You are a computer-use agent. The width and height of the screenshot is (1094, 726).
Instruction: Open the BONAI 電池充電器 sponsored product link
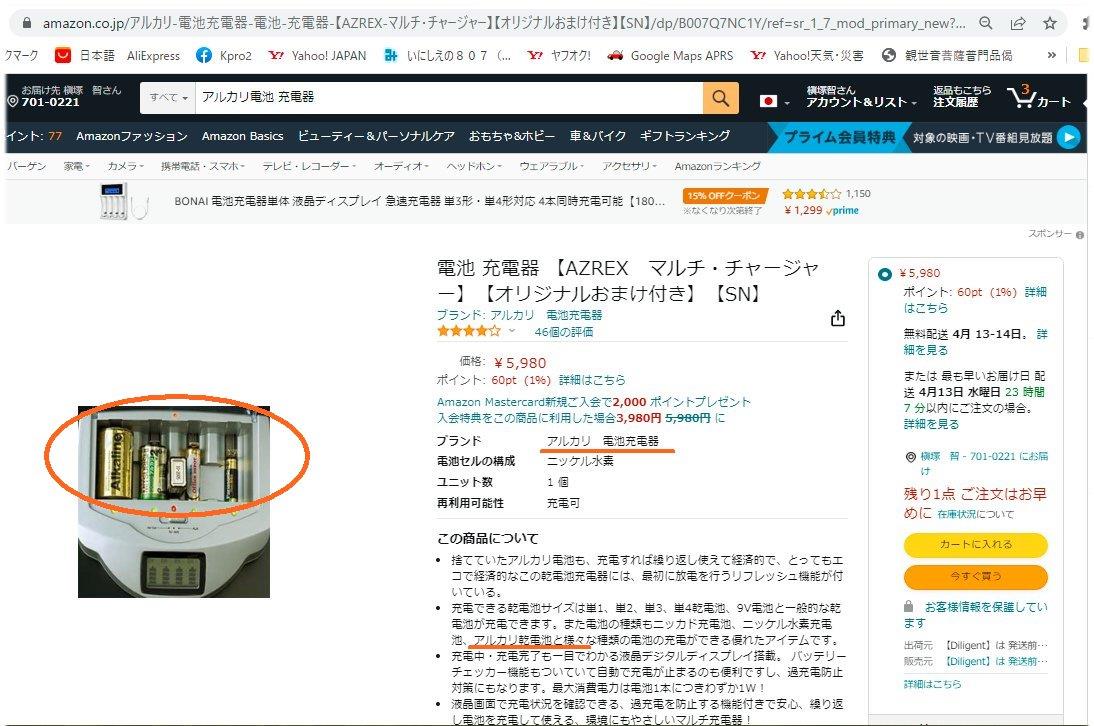coord(419,202)
